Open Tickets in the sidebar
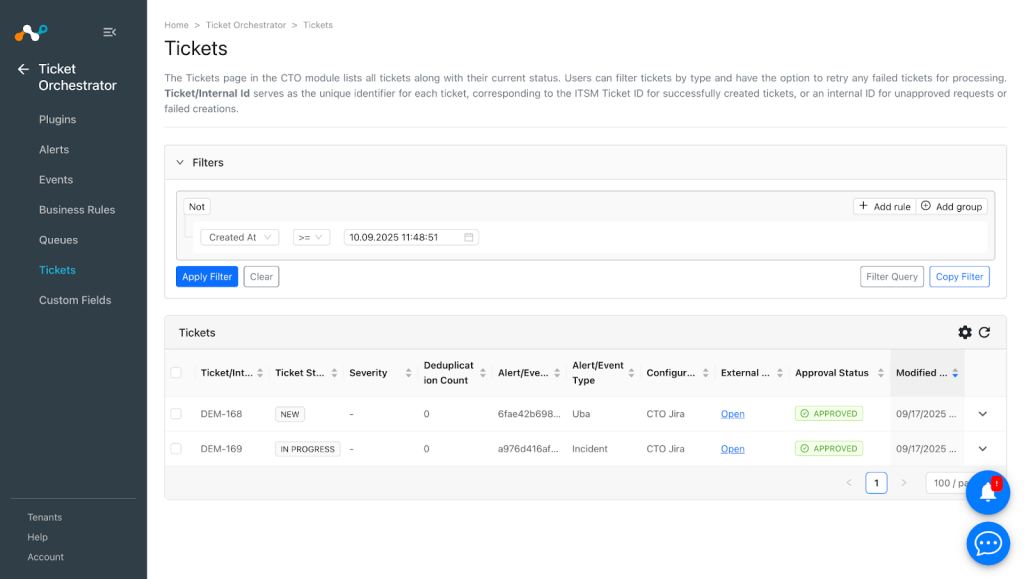 [57, 270]
